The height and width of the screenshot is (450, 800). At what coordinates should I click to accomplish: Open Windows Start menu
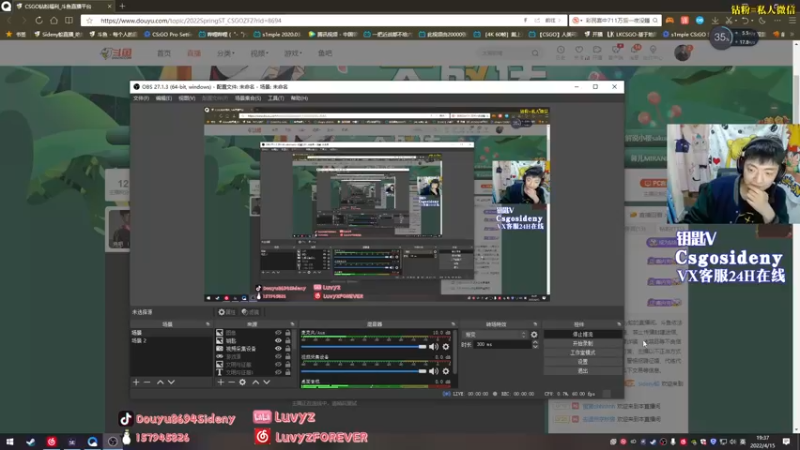tap(10, 441)
